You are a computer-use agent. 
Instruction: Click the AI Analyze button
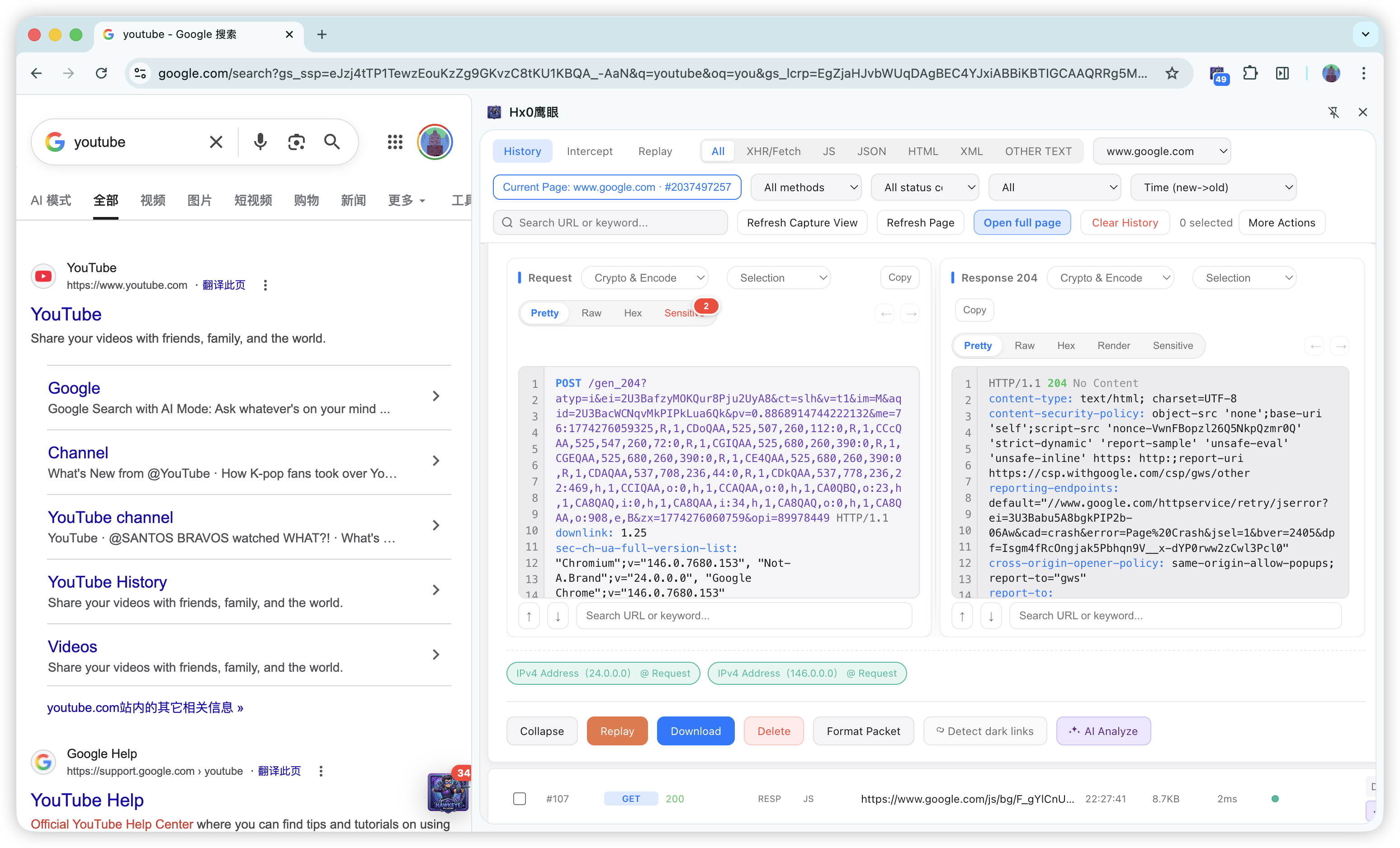click(x=1103, y=731)
